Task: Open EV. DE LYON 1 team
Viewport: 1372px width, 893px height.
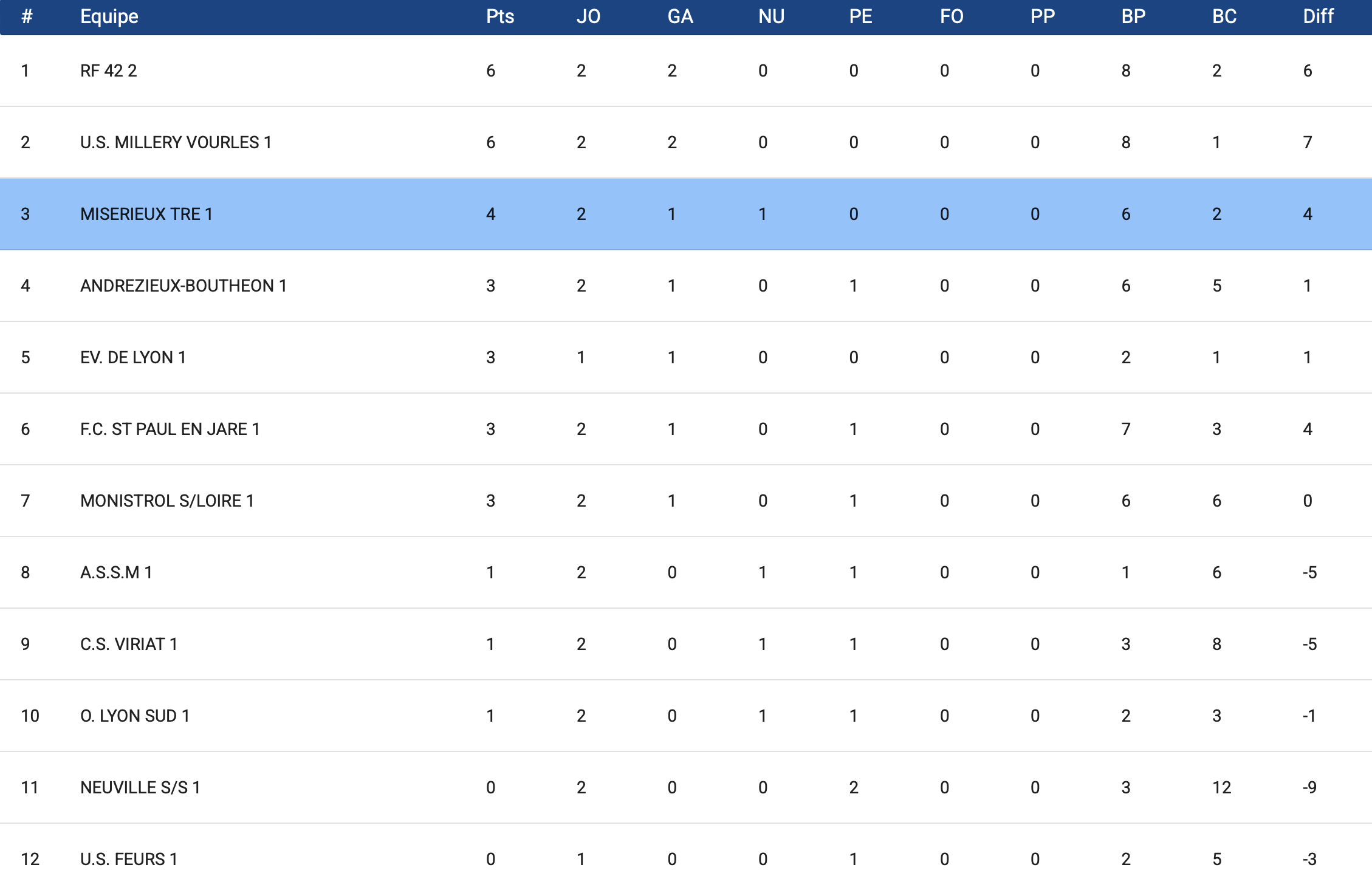Action: click(133, 358)
